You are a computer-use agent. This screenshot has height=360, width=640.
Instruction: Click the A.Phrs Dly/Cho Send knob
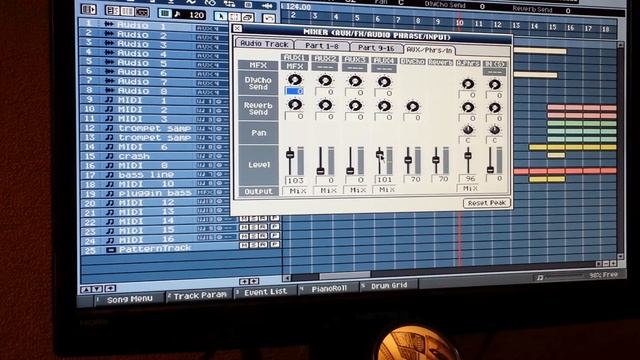coord(468,84)
